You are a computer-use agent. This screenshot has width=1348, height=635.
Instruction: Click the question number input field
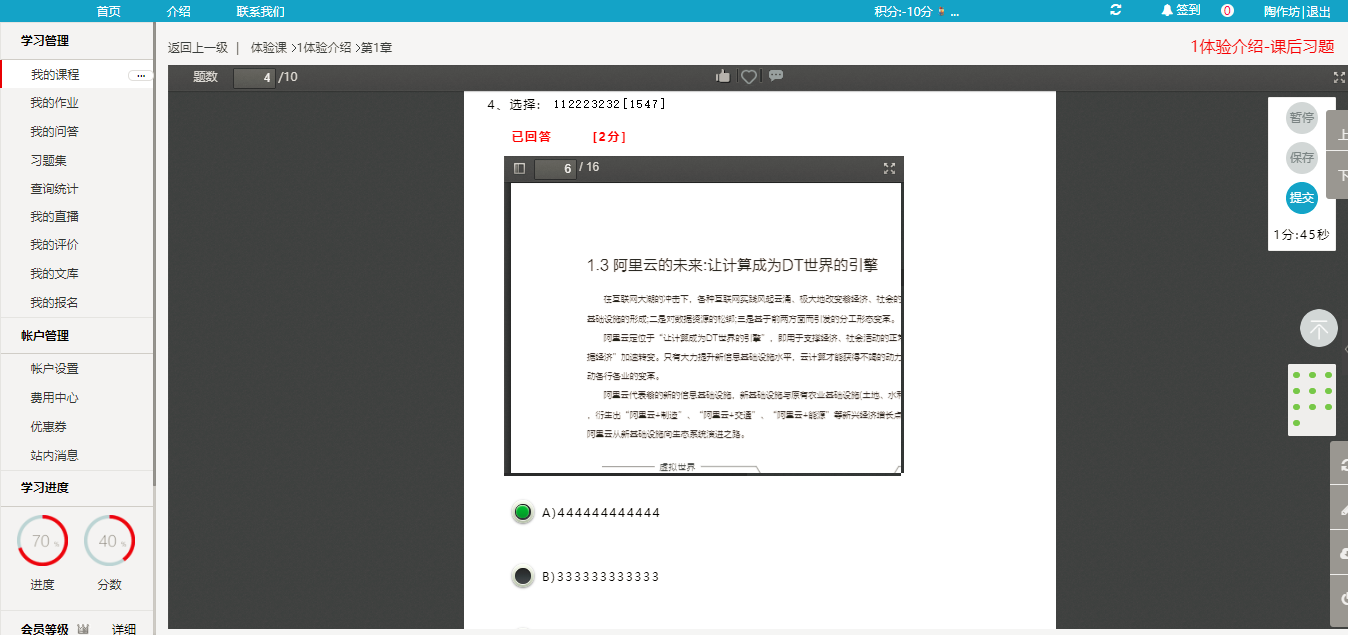coord(254,77)
